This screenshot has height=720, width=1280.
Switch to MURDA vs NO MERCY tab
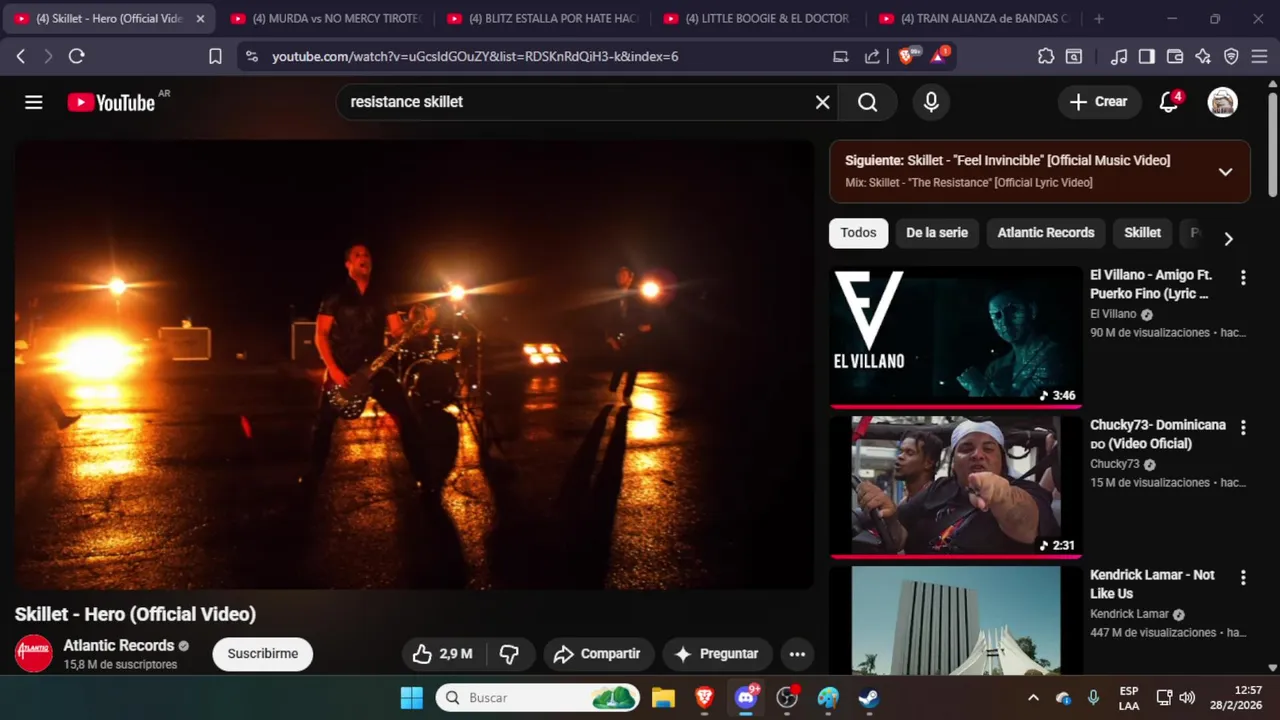click(326, 19)
